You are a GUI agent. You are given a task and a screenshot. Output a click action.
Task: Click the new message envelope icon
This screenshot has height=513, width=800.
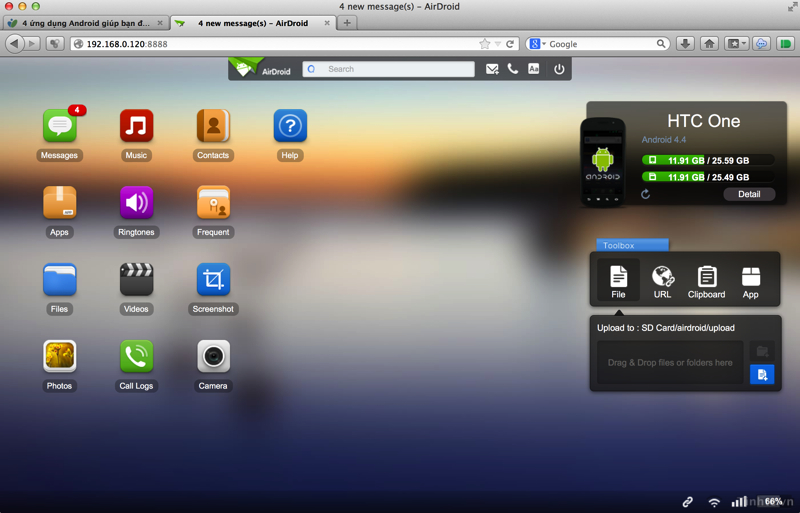pos(492,69)
